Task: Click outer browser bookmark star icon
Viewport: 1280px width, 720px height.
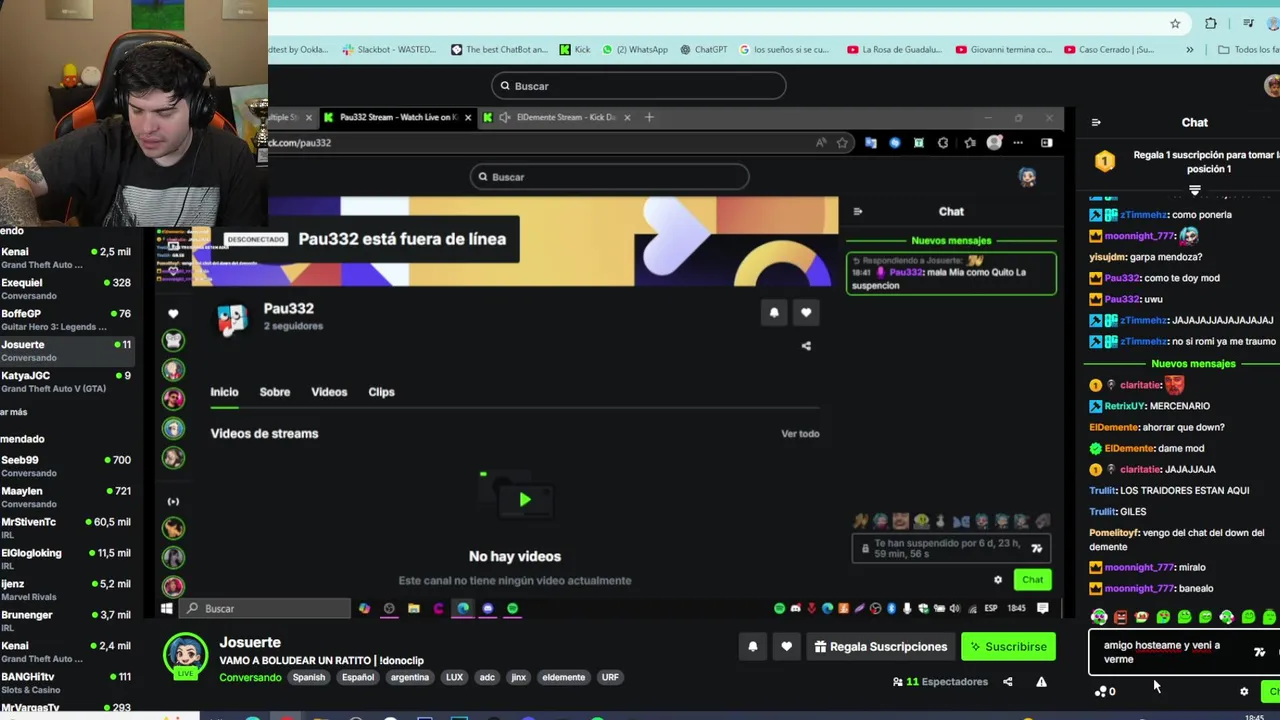Action: tap(1175, 23)
